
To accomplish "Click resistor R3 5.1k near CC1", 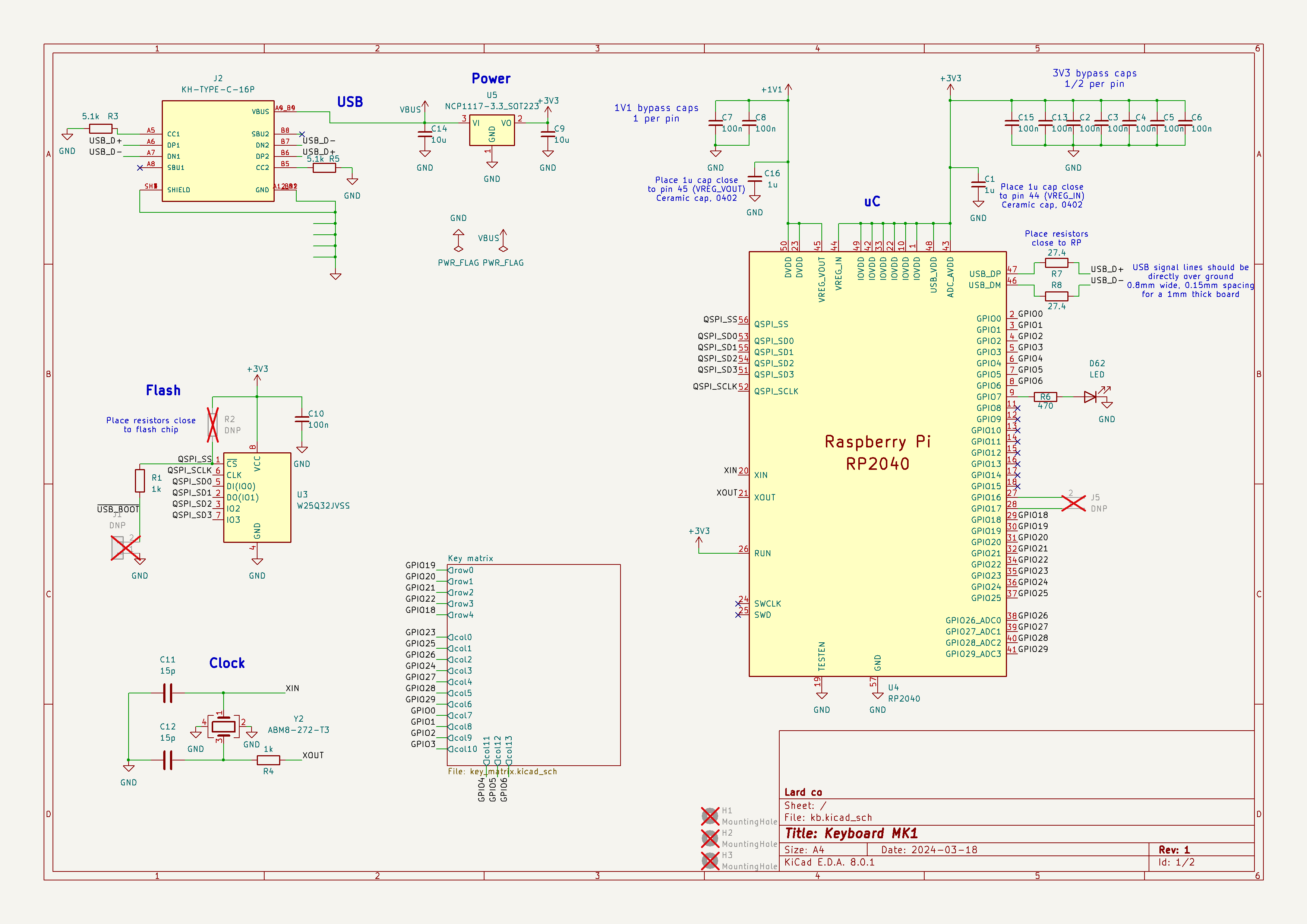I will [x=101, y=129].
